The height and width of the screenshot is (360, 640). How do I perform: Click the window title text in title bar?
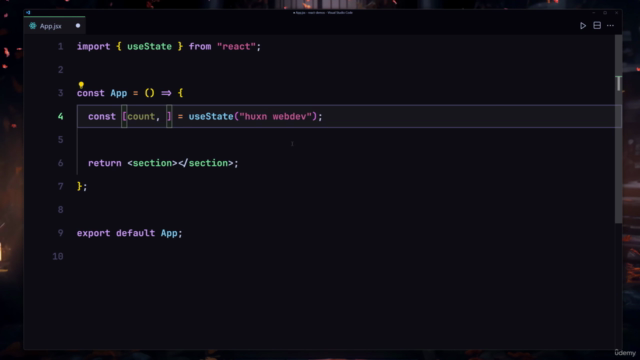click(323, 13)
